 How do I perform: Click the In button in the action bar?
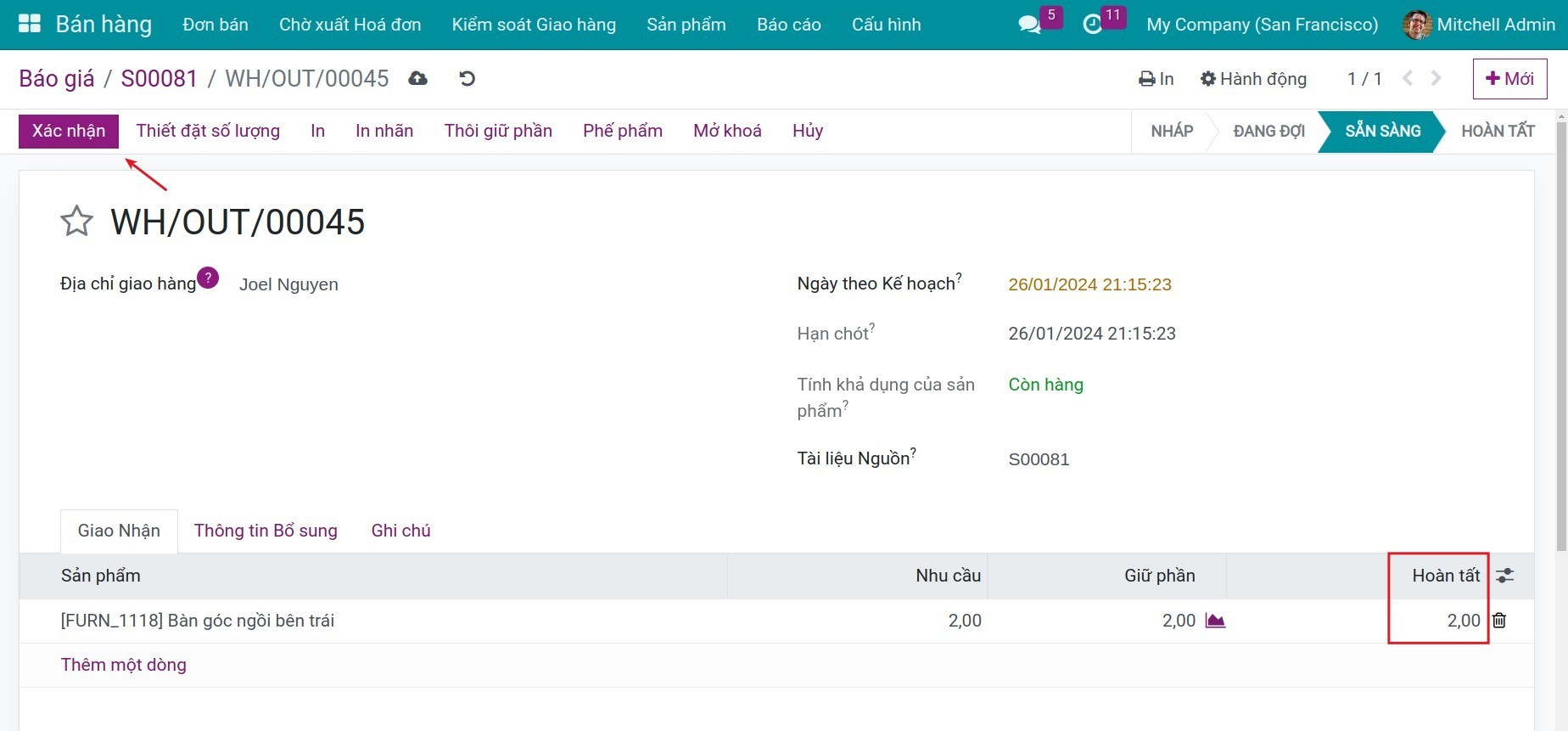point(317,131)
